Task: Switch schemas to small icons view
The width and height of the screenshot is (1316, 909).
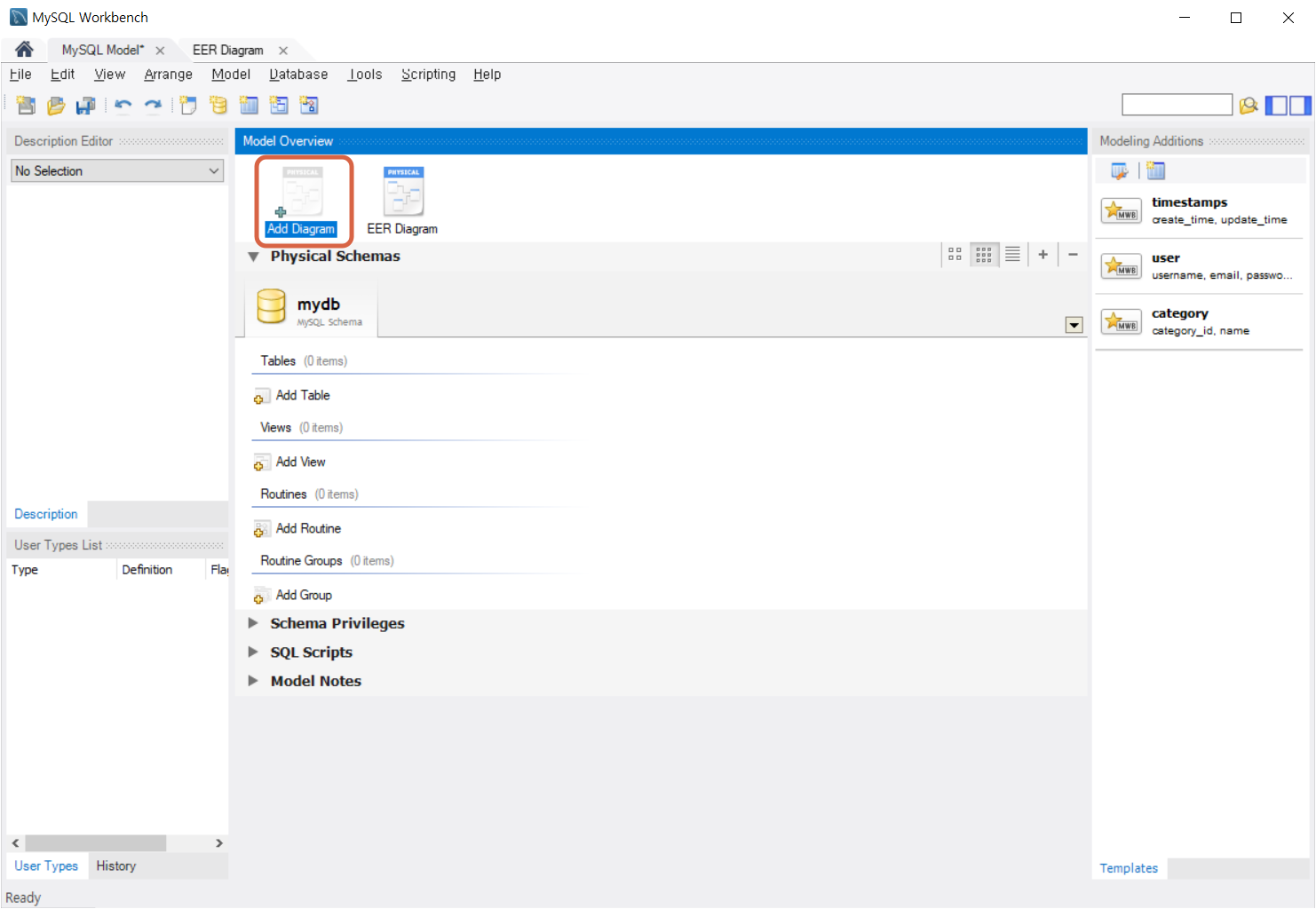Action: point(984,255)
